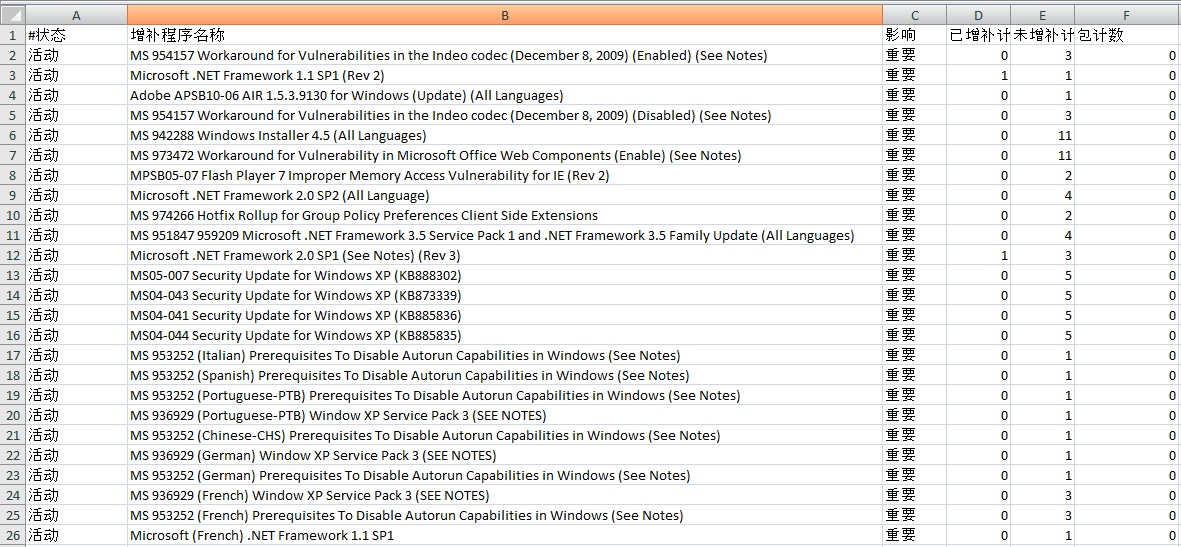Image resolution: width=1181 pixels, height=547 pixels.
Task: Click the '重要' cell for MS 974266 row
Action: tap(914, 215)
